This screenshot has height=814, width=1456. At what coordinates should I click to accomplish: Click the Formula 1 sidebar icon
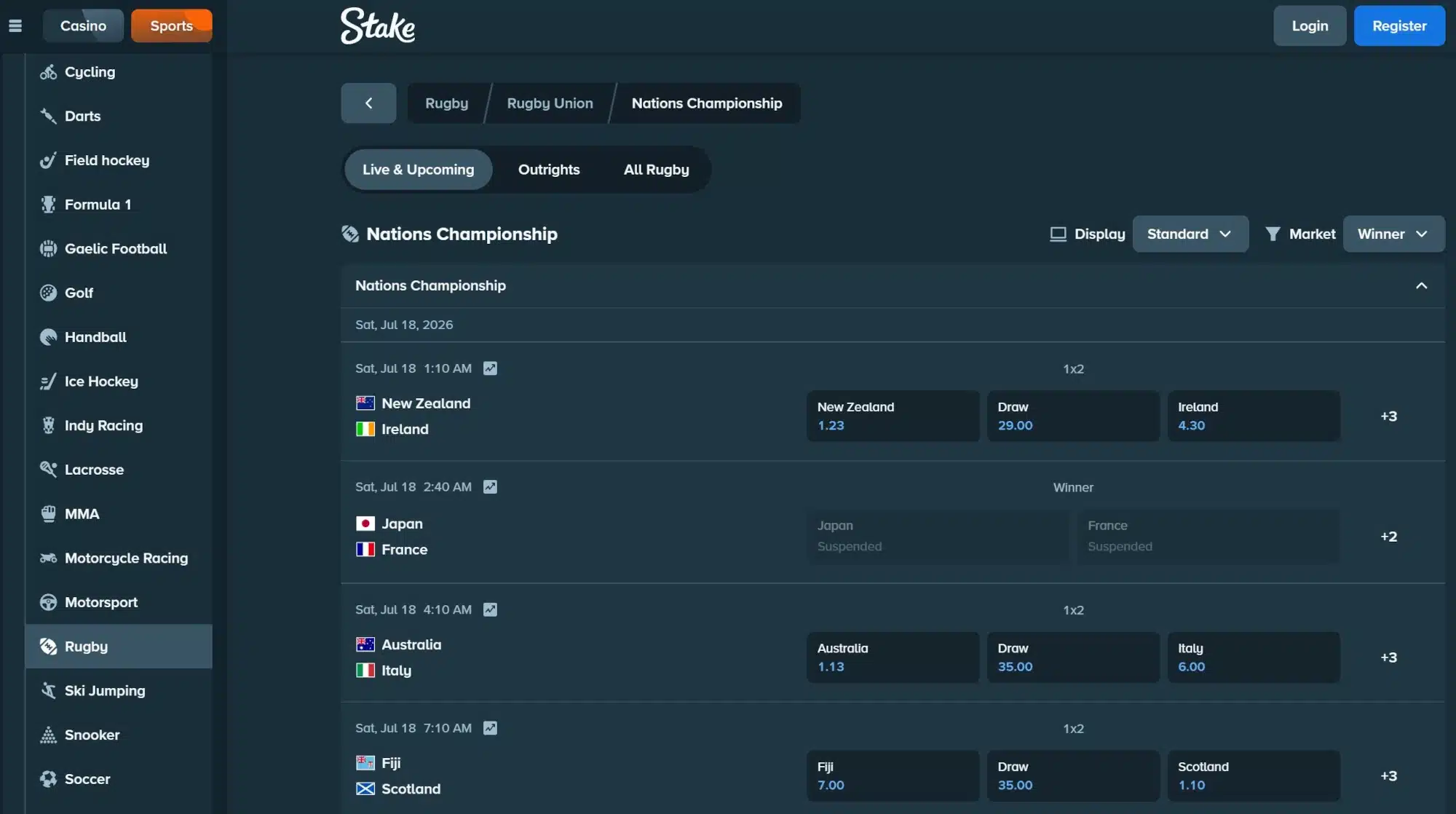click(x=48, y=205)
